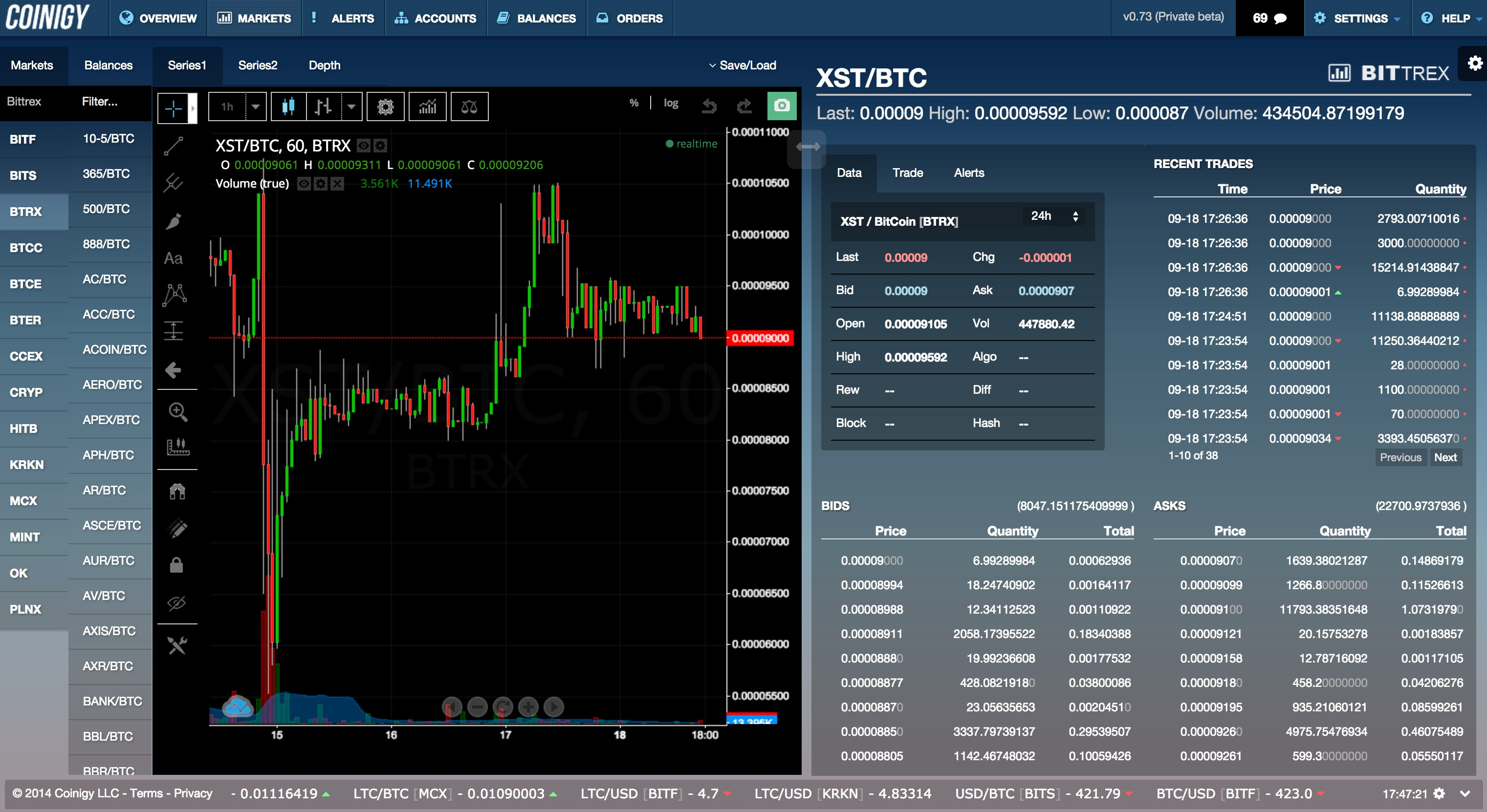Viewport: 1487px width, 812px height.
Task: Open the 69 chat messages icon
Action: pos(1269,18)
